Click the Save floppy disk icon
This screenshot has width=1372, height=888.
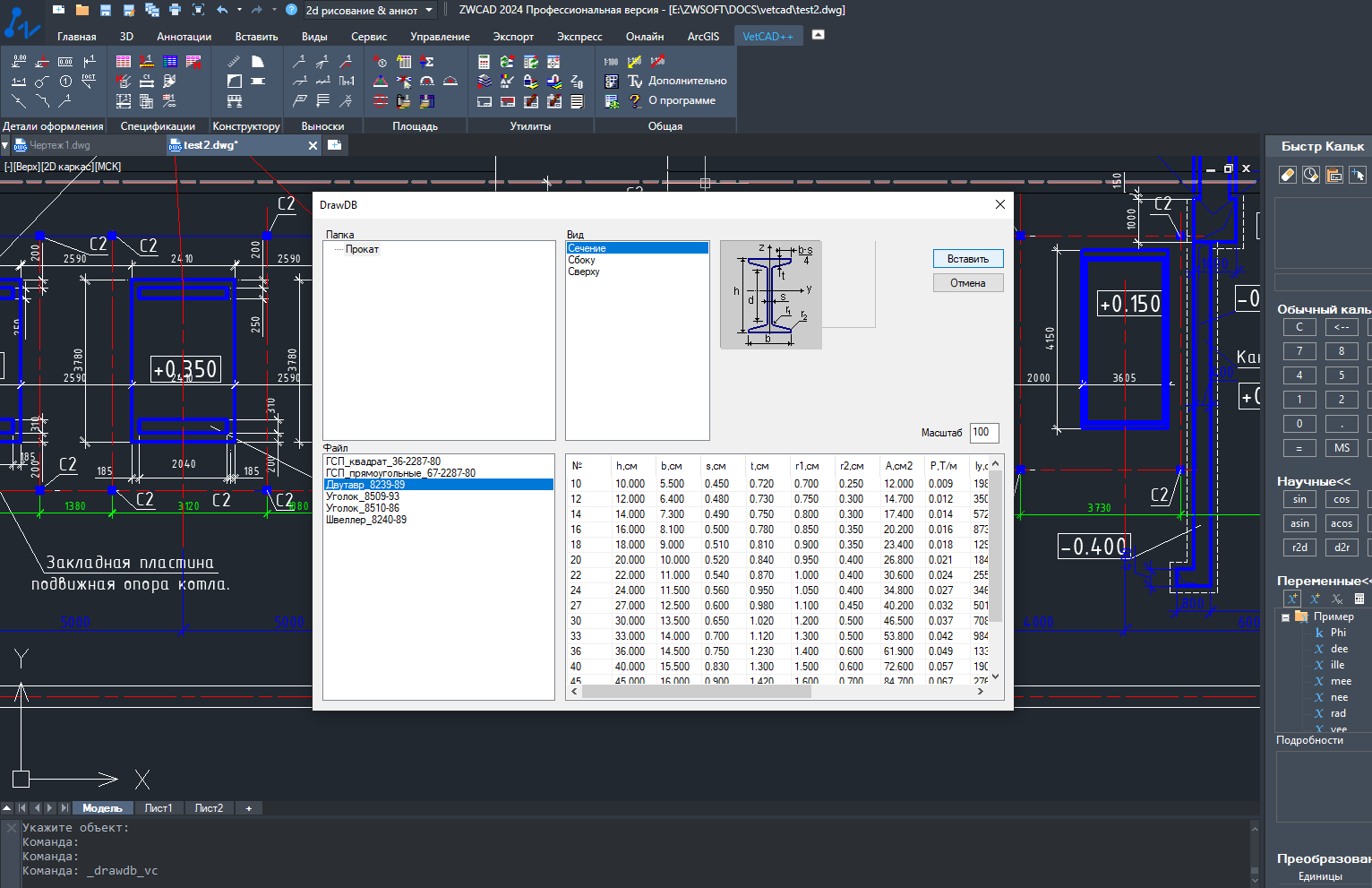pyautogui.click(x=106, y=10)
